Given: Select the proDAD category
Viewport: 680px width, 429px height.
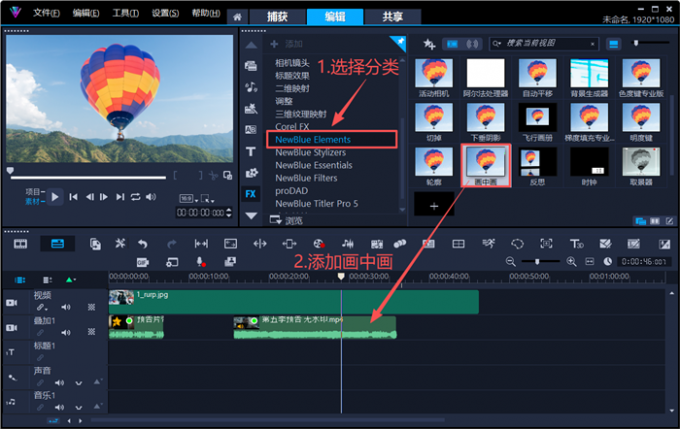Looking at the screenshot, I should point(291,191).
